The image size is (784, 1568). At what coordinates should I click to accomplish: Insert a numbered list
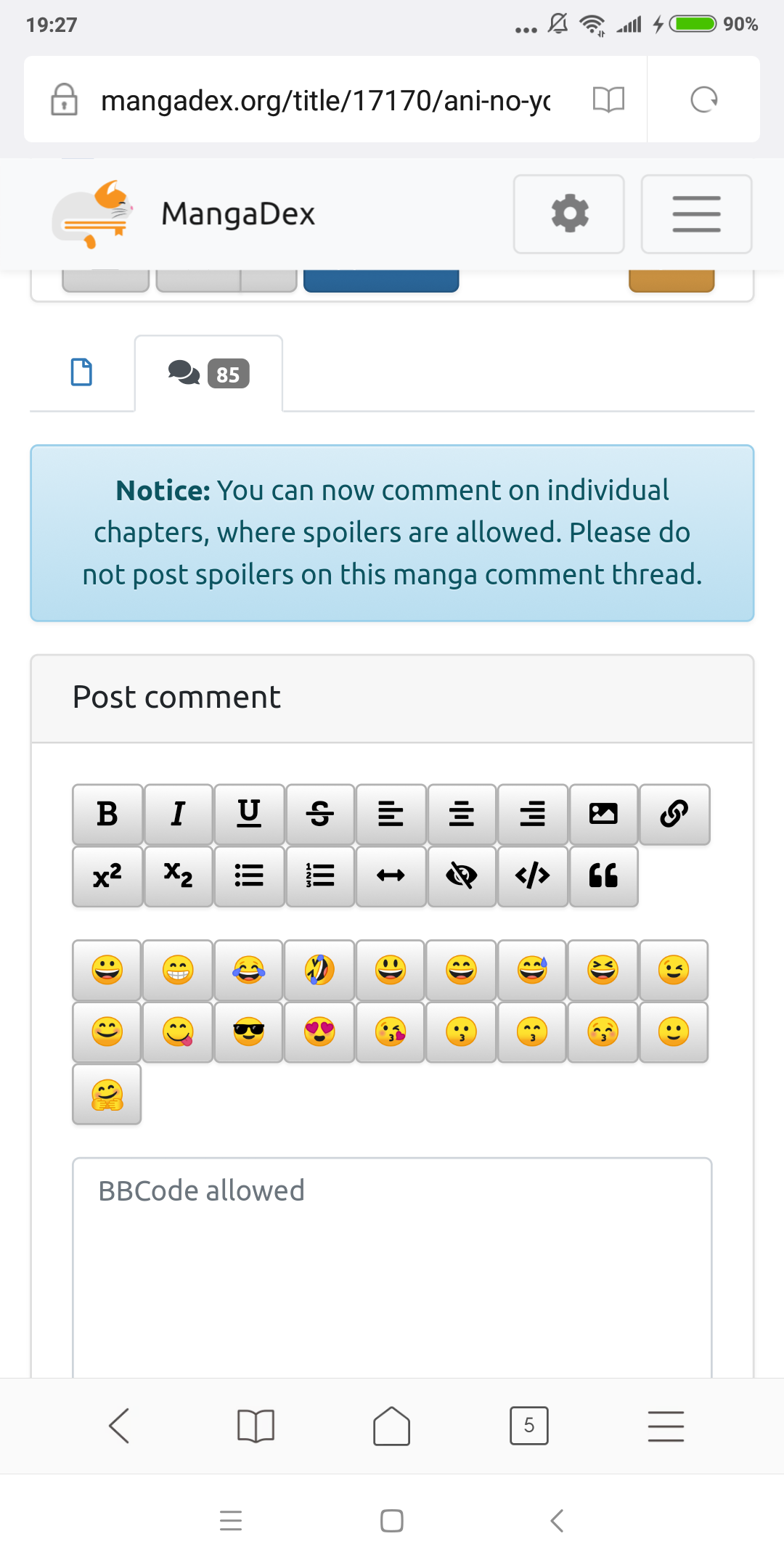[x=320, y=875]
